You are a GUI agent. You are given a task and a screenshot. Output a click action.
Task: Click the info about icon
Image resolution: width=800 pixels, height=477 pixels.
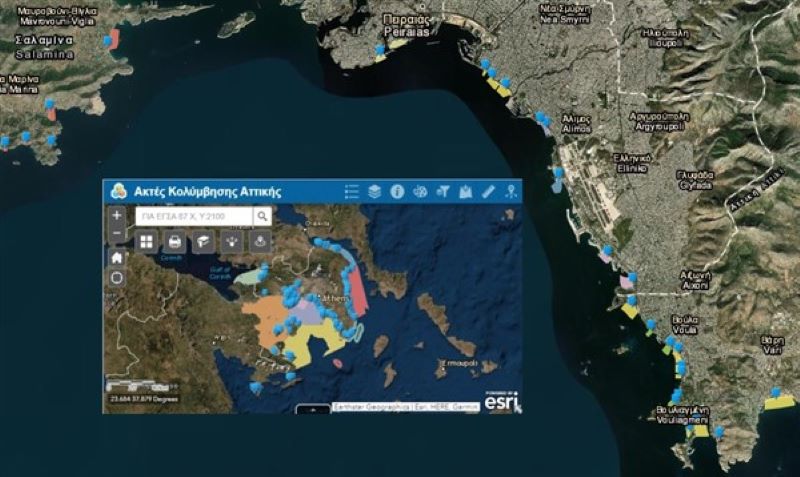(x=397, y=191)
